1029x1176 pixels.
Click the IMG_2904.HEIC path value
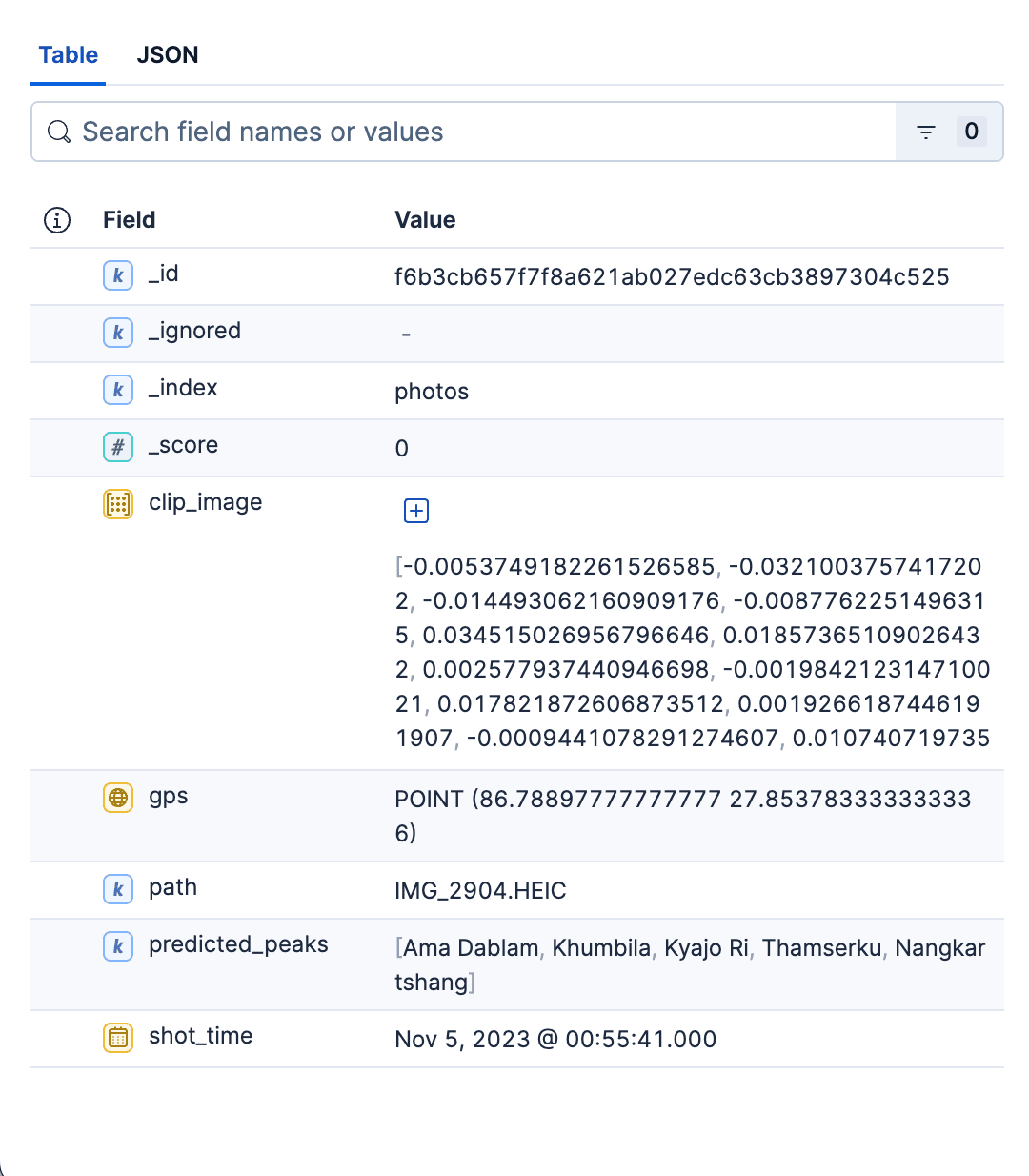pos(480,890)
